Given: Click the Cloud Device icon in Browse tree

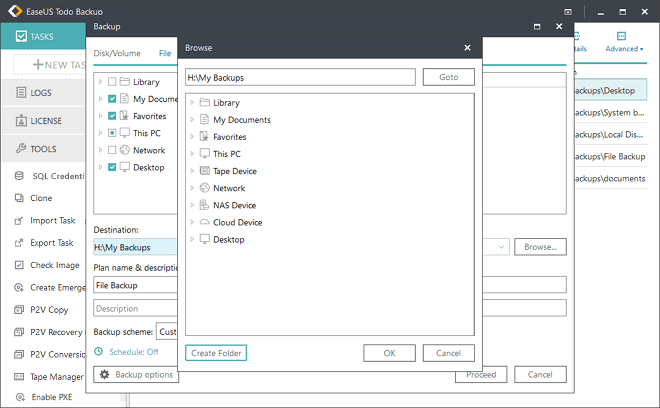Looking at the screenshot, I should click(205, 222).
